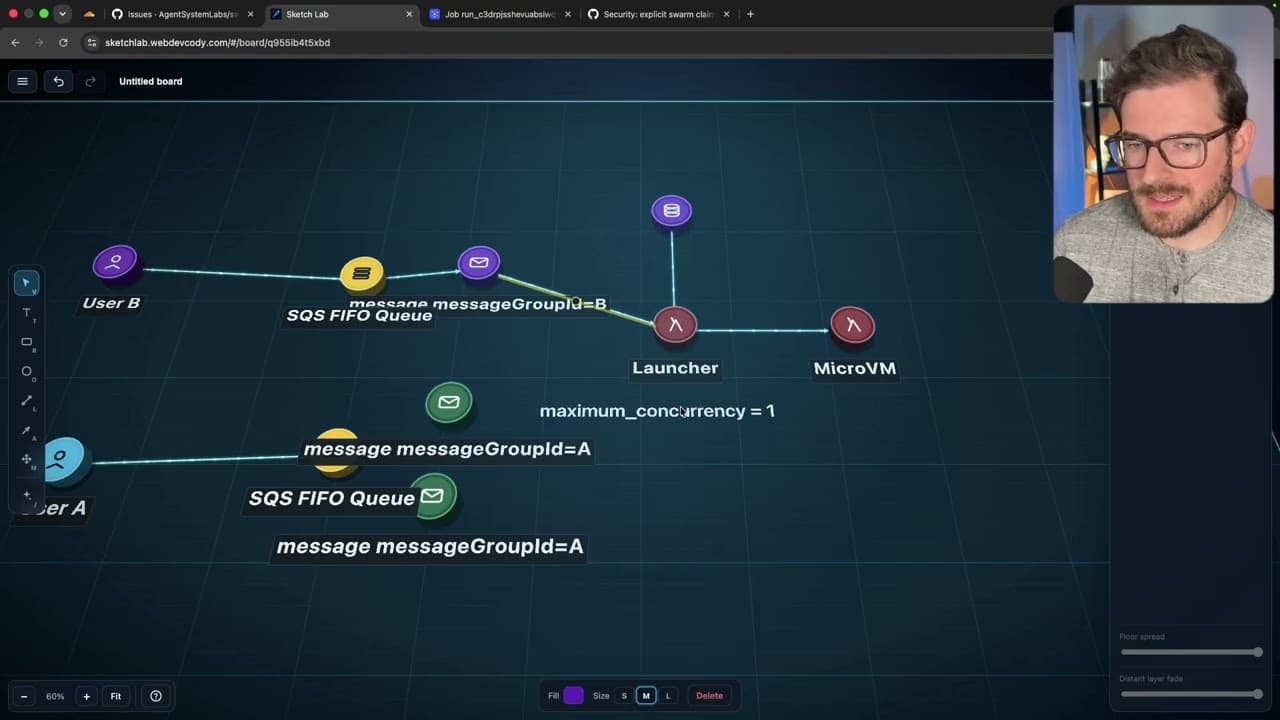Click the maximum_concurrency = 1 text
This screenshot has height=720, width=1280.
tap(657, 411)
